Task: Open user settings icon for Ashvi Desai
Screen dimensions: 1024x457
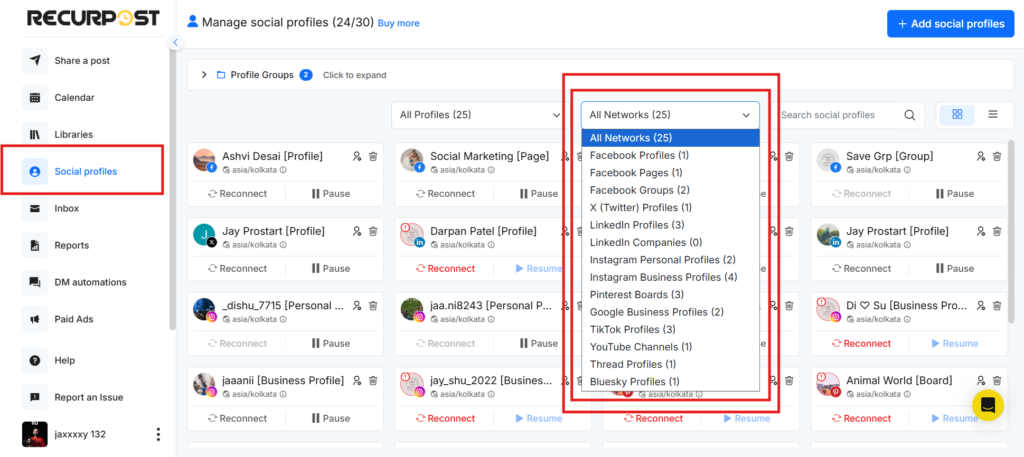Action: coord(357,156)
